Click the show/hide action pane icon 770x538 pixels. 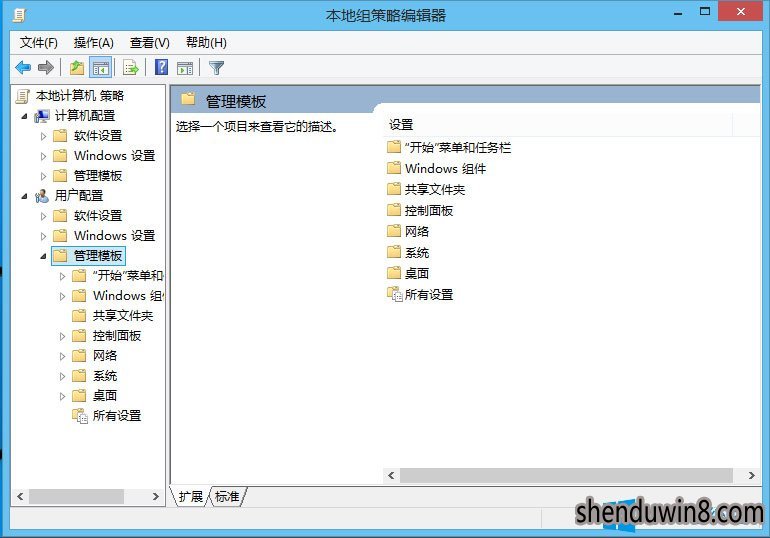[x=185, y=68]
